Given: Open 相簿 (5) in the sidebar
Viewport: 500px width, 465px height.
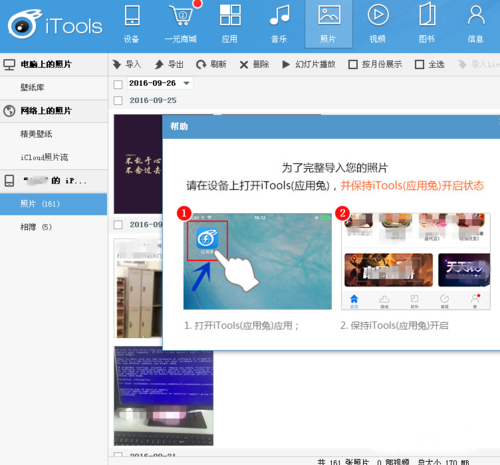Looking at the screenshot, I should point(54,227).
